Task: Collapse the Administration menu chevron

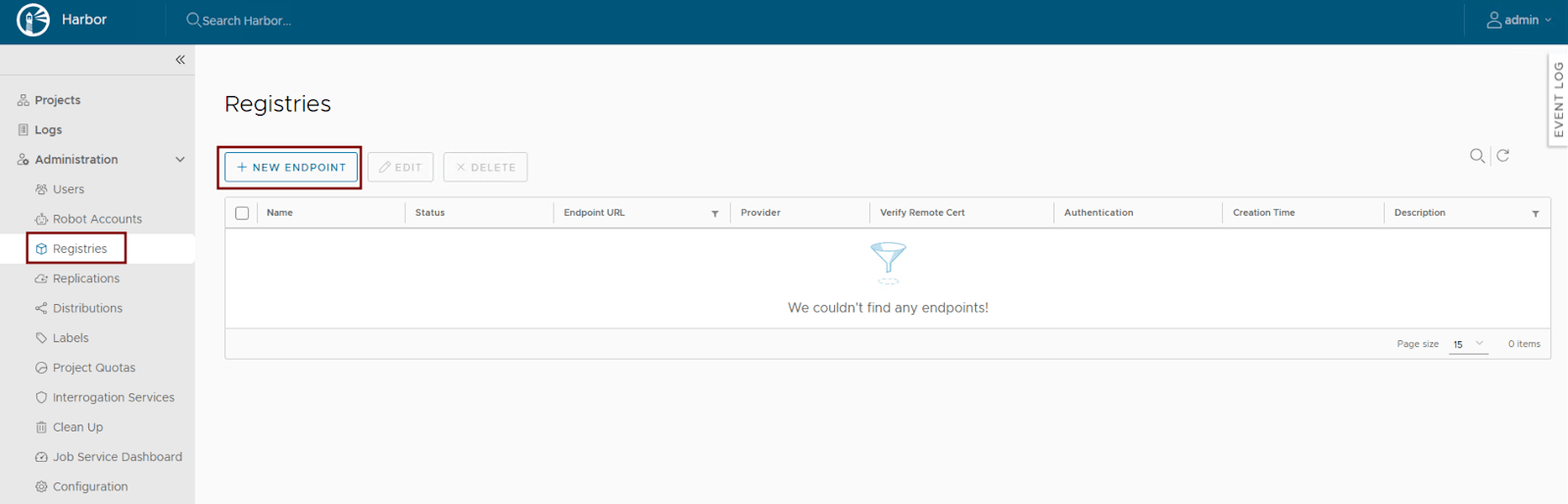Action: 180,160
